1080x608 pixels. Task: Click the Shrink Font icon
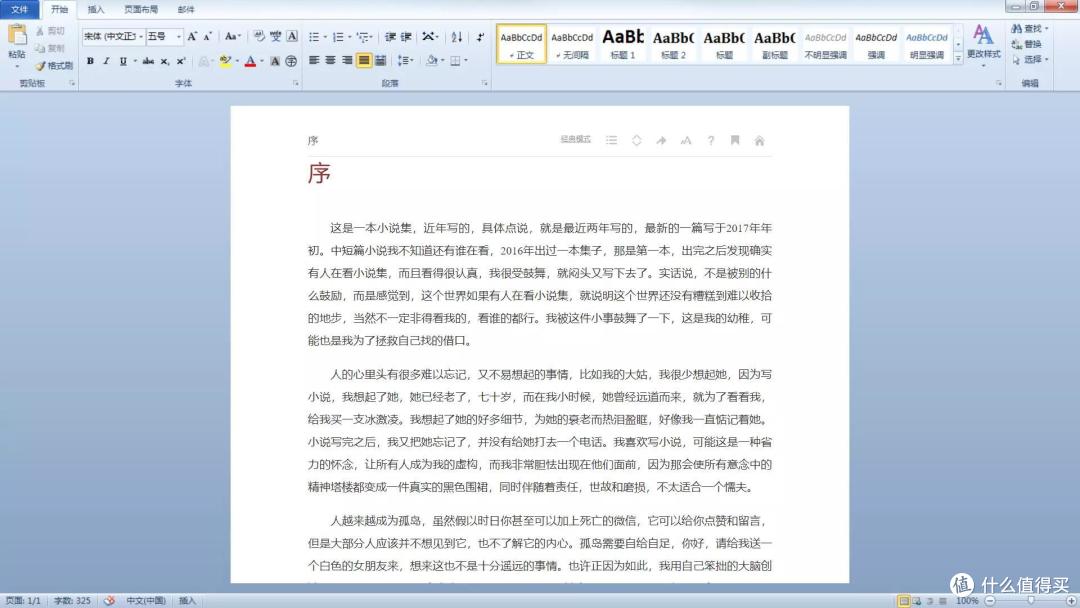pos(207,36)
